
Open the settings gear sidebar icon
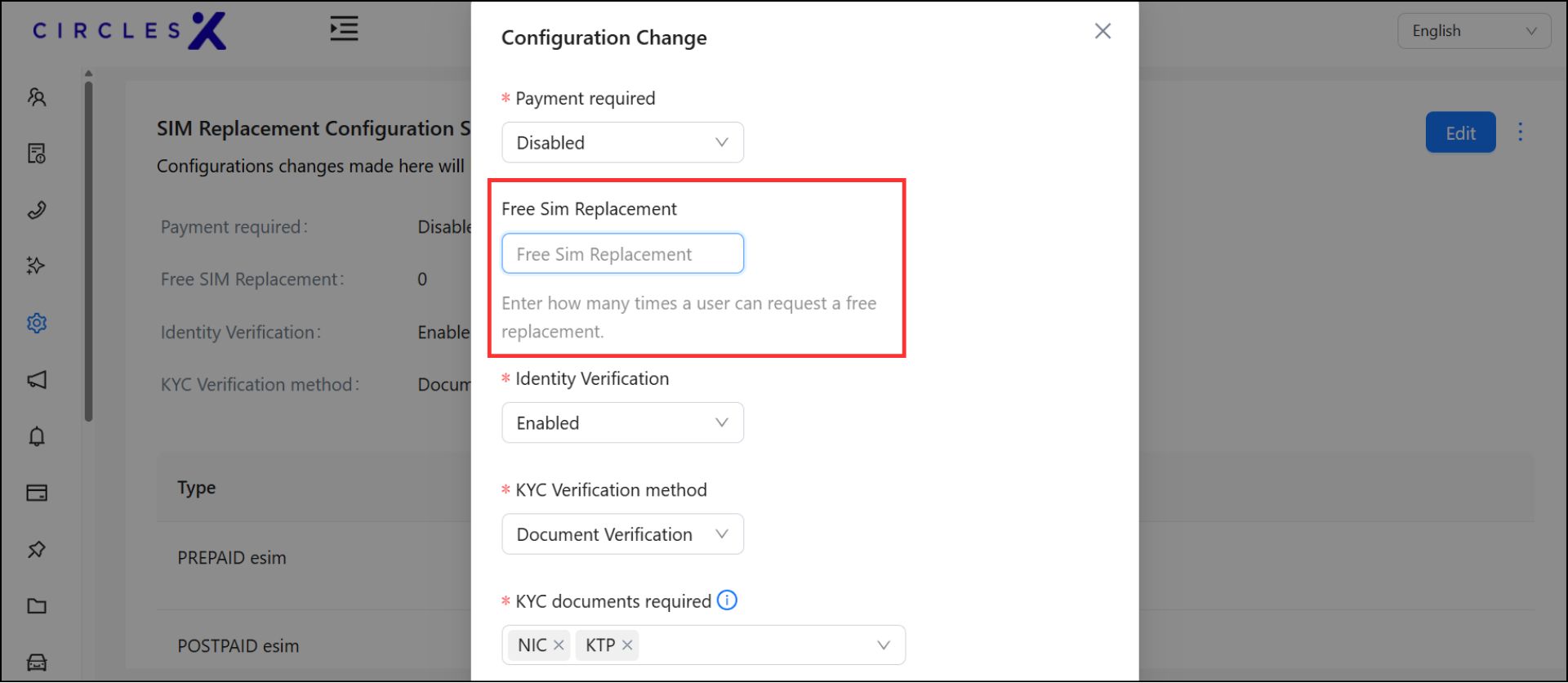pos(37,324)
